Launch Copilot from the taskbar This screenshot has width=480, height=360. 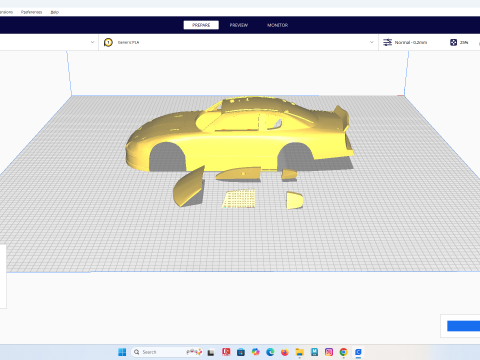click(256, 352)
